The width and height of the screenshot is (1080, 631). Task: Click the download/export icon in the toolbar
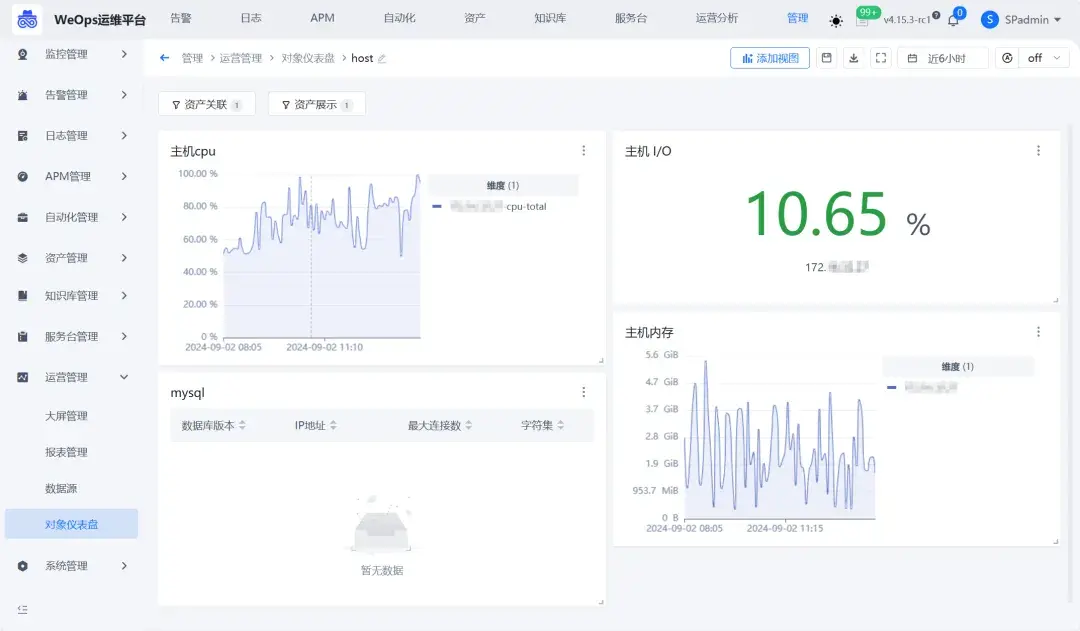(854, 58)
